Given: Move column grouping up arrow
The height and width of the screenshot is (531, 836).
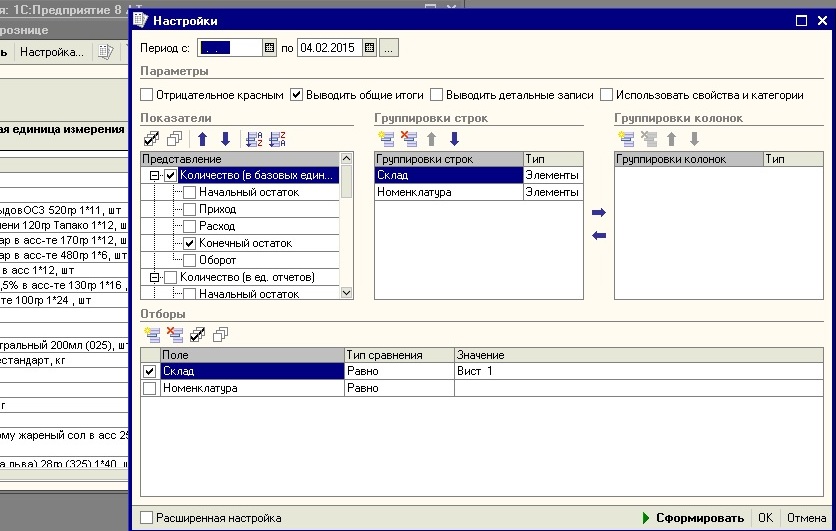Looking at the screenshot, I should [671, 139].
